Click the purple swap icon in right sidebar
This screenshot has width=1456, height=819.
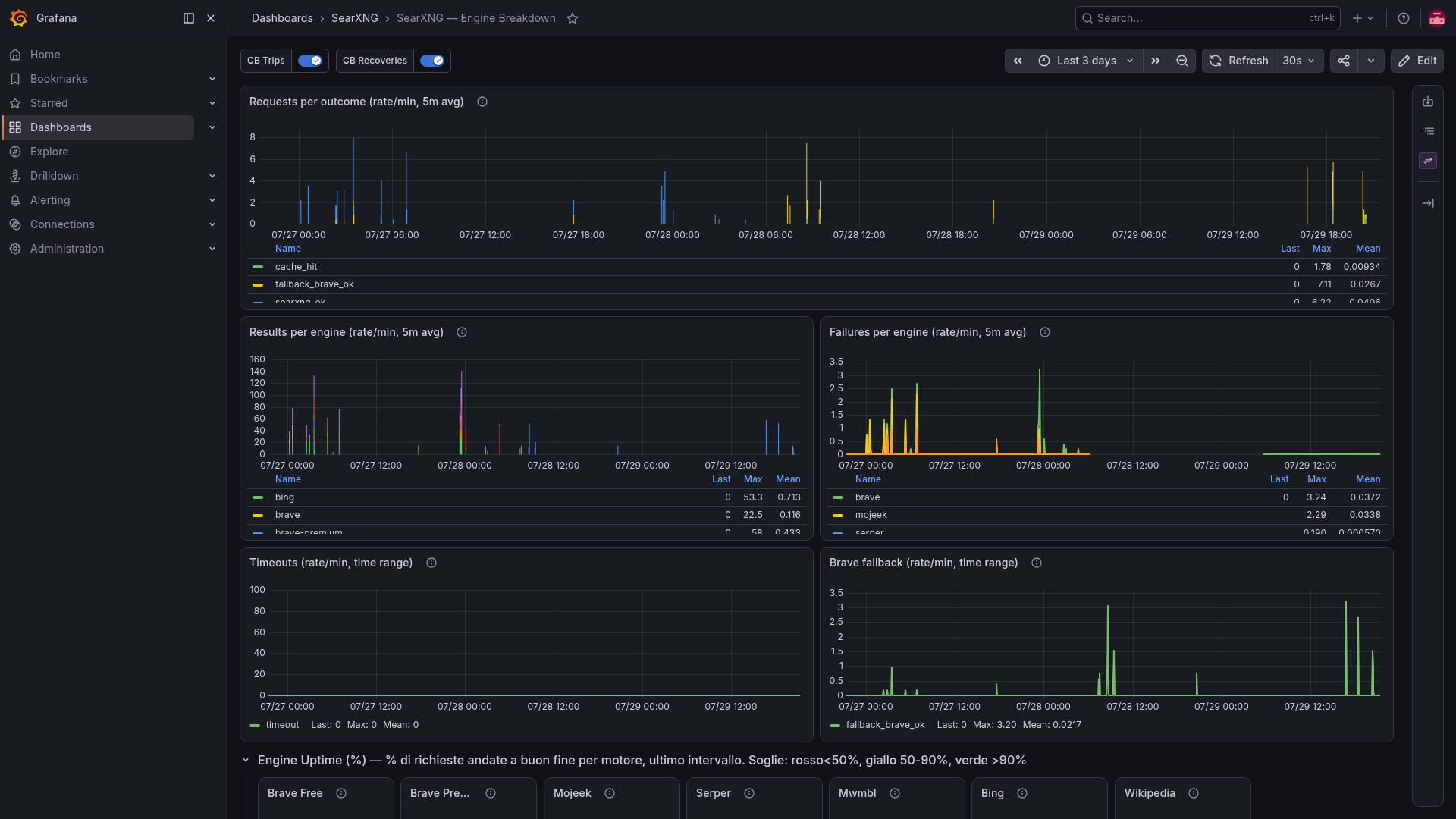(x=1428, y=161)
